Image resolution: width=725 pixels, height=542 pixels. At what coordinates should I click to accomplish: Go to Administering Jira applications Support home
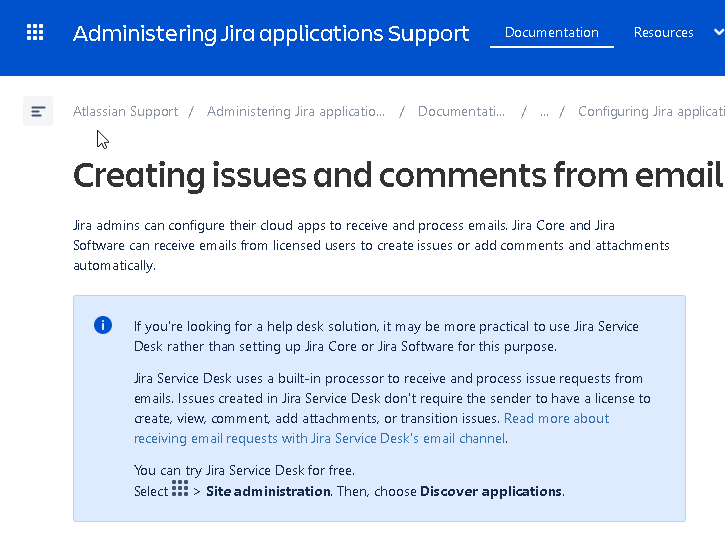[271, 33]
